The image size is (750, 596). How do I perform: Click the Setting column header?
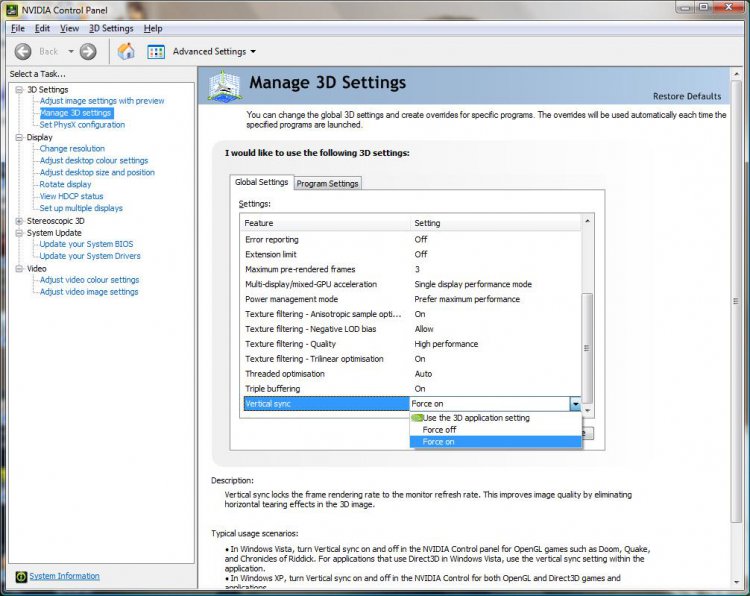pyautogui.click(x=496, y=223)
